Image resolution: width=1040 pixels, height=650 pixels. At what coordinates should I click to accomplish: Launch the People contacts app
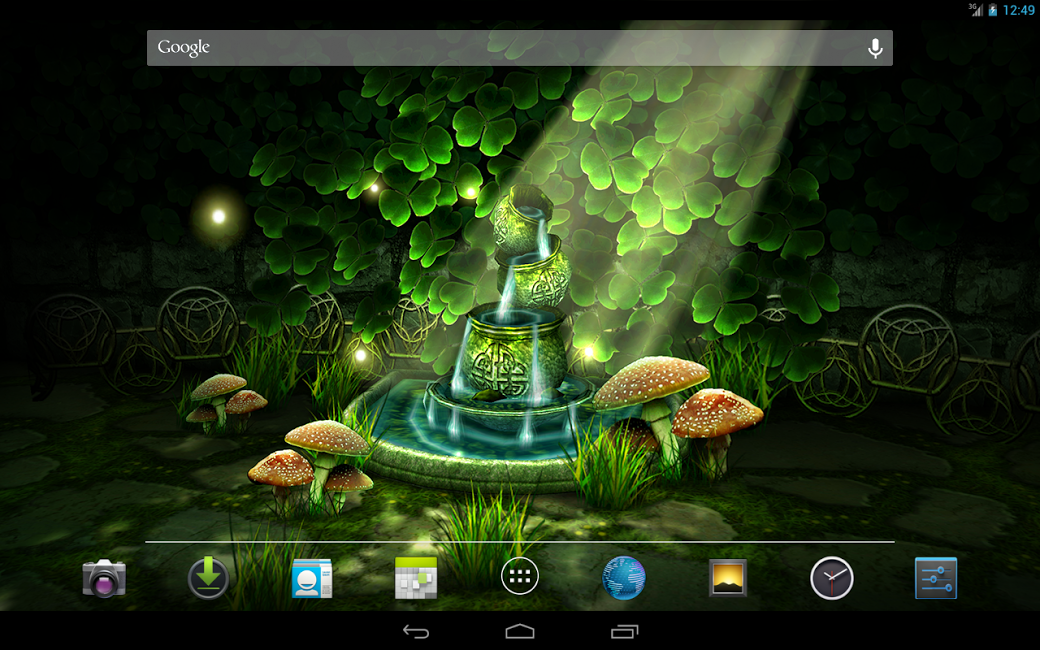(312, 578)
